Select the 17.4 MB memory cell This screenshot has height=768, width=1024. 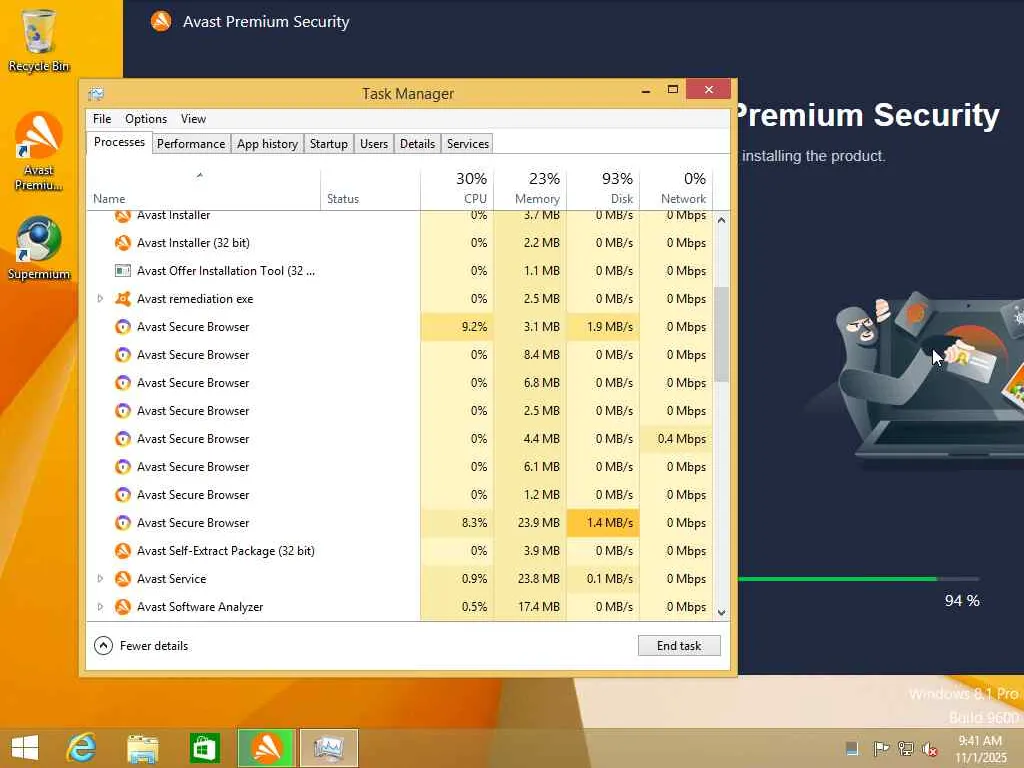coord(530,607)
